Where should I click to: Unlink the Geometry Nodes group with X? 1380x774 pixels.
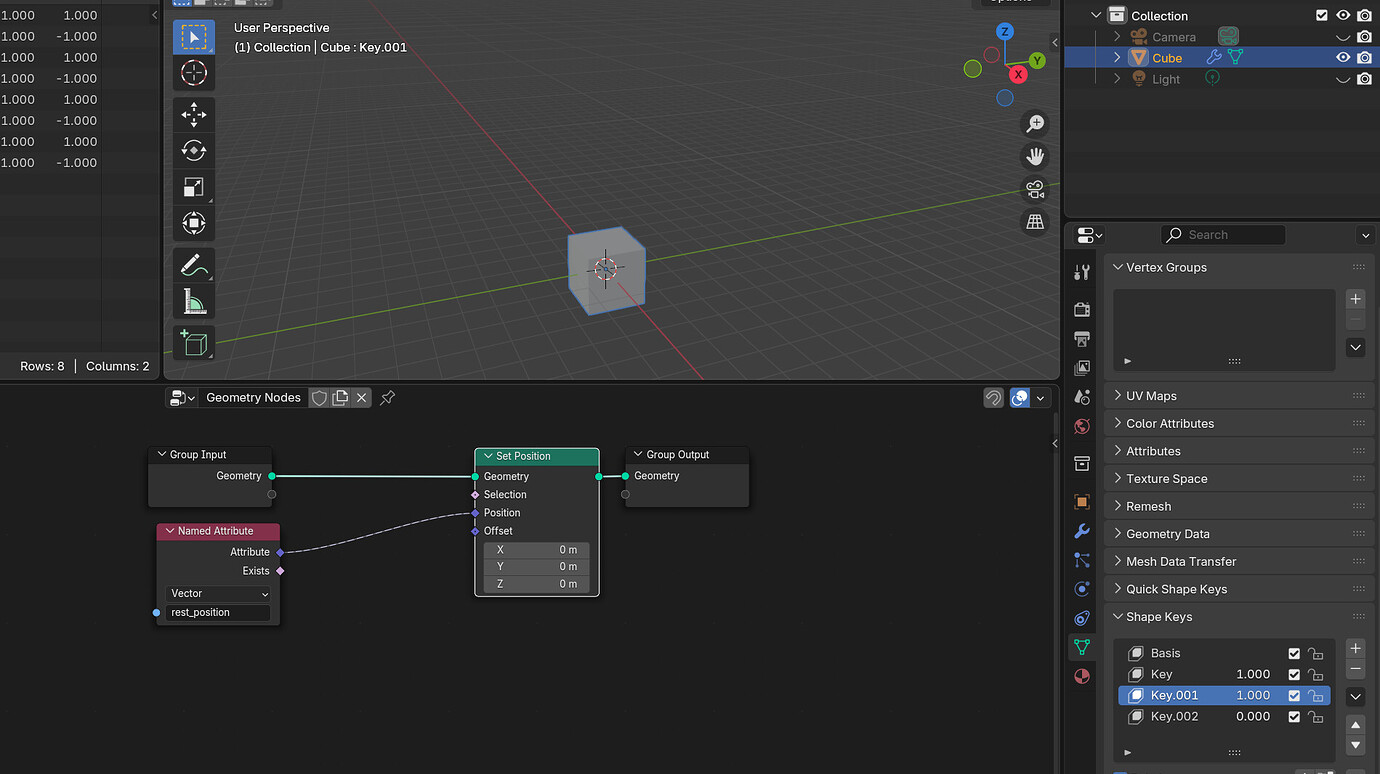(362, 398)
